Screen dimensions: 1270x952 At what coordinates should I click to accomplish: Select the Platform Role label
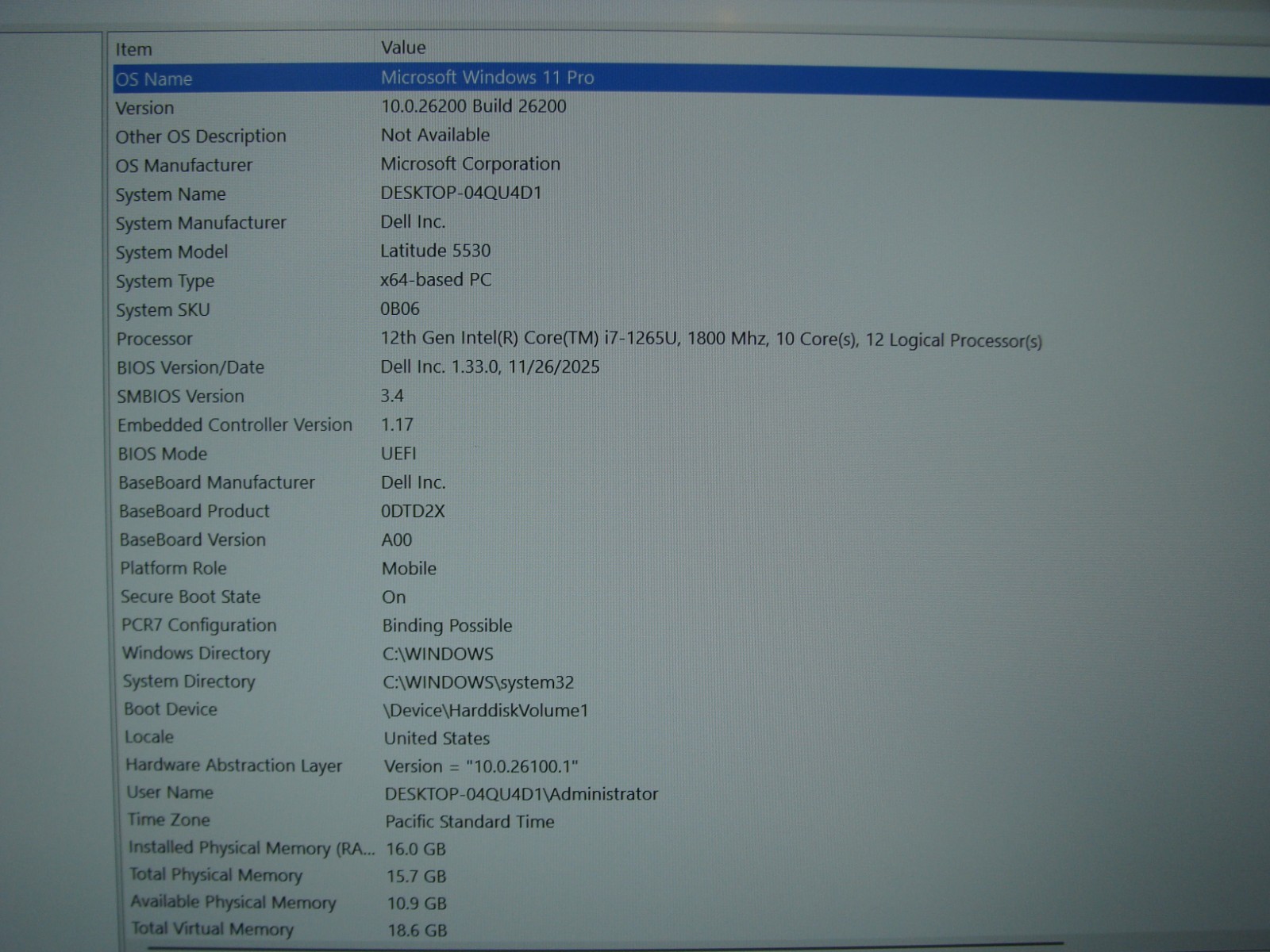pyautogui.click(x=174, y=568)
